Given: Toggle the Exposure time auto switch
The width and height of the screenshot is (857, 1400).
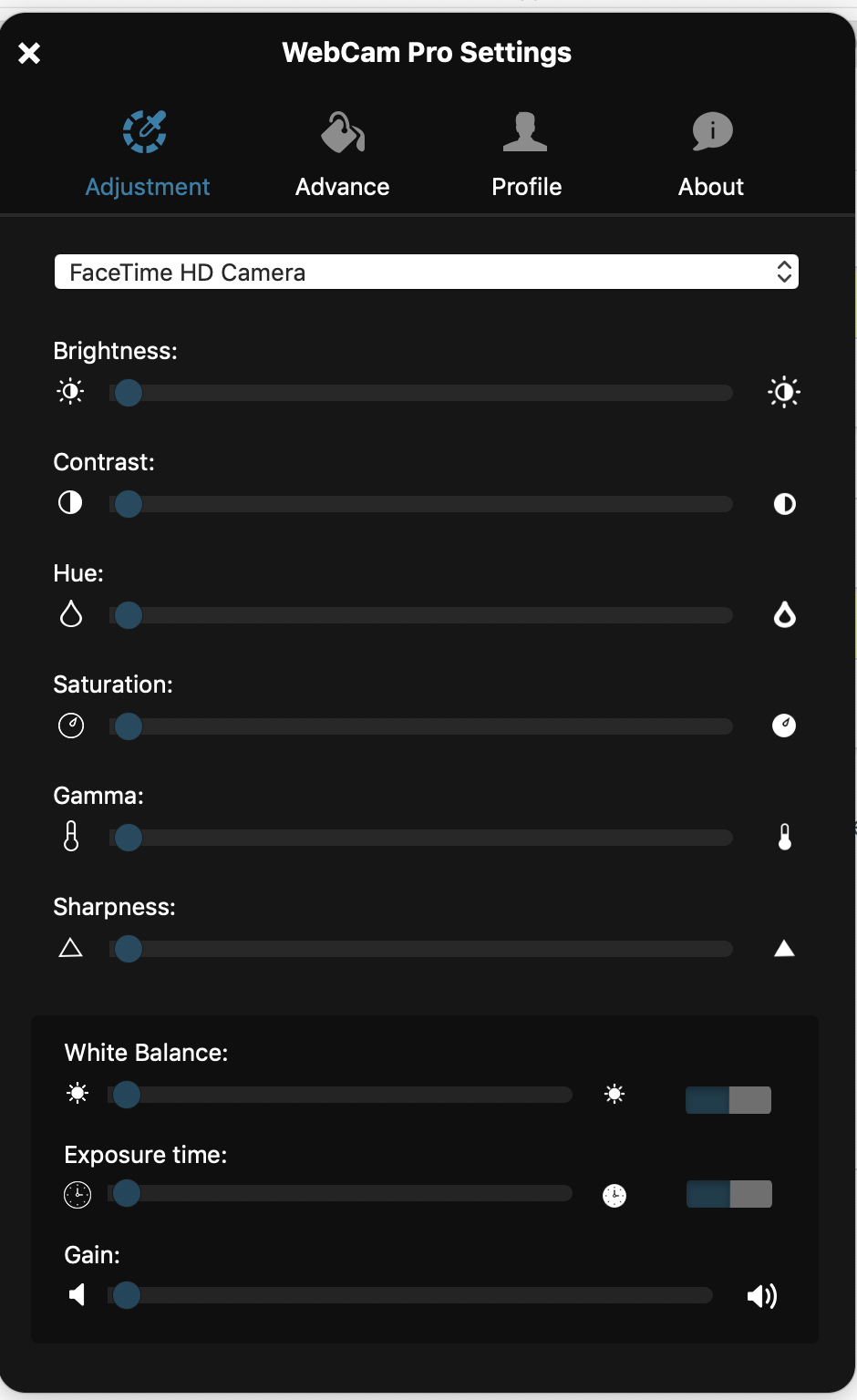Looking at the screenshot, I should pos(728,1194).
